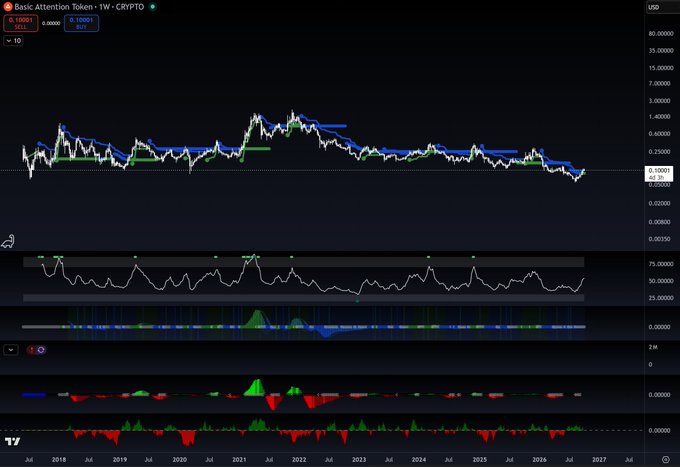Click the 2025 time axis label
Viewport: 680px width, 467px height.
tap(479, 460)
